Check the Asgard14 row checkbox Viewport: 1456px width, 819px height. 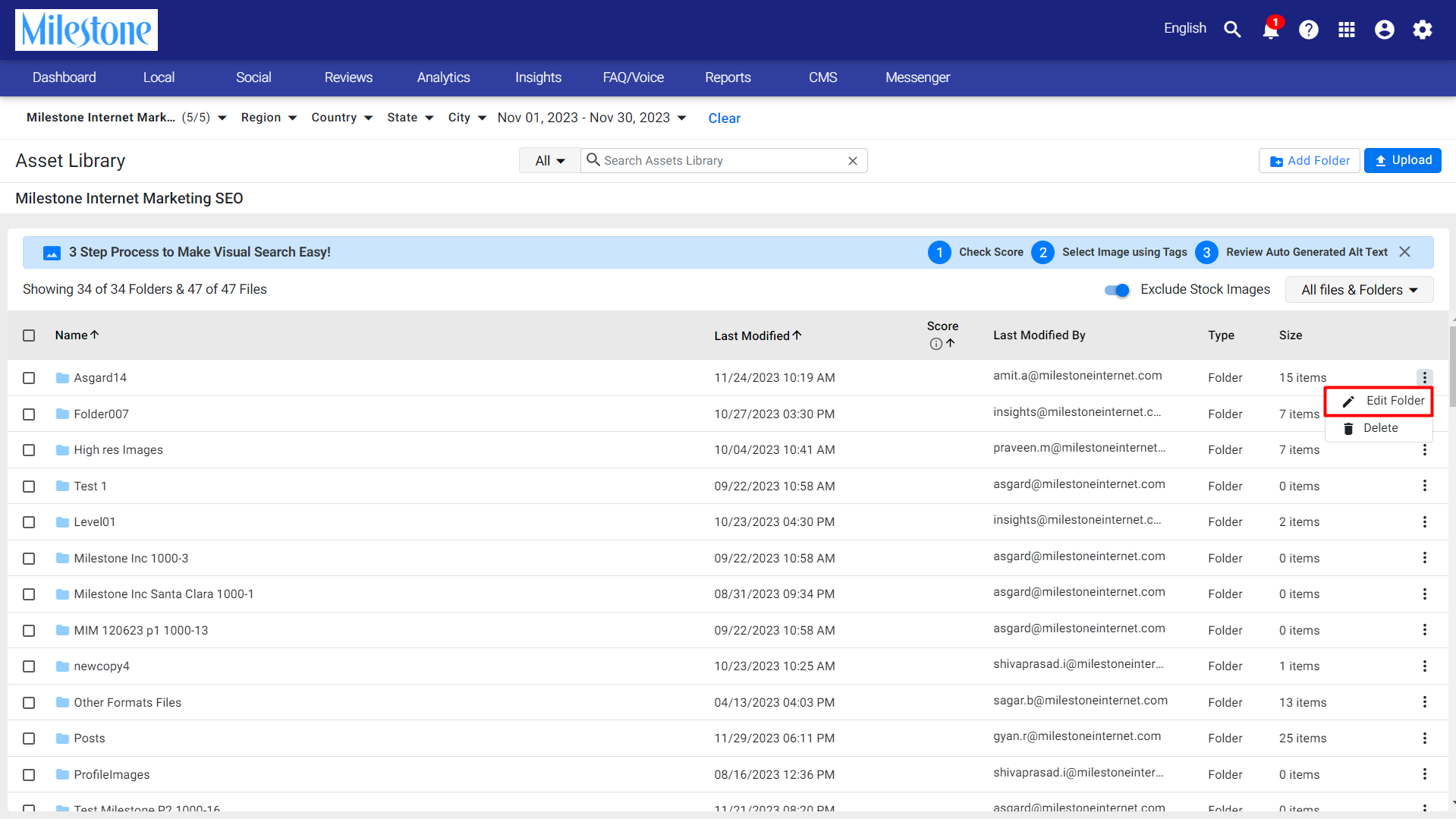pyautogui.click(x=29, y=378)
